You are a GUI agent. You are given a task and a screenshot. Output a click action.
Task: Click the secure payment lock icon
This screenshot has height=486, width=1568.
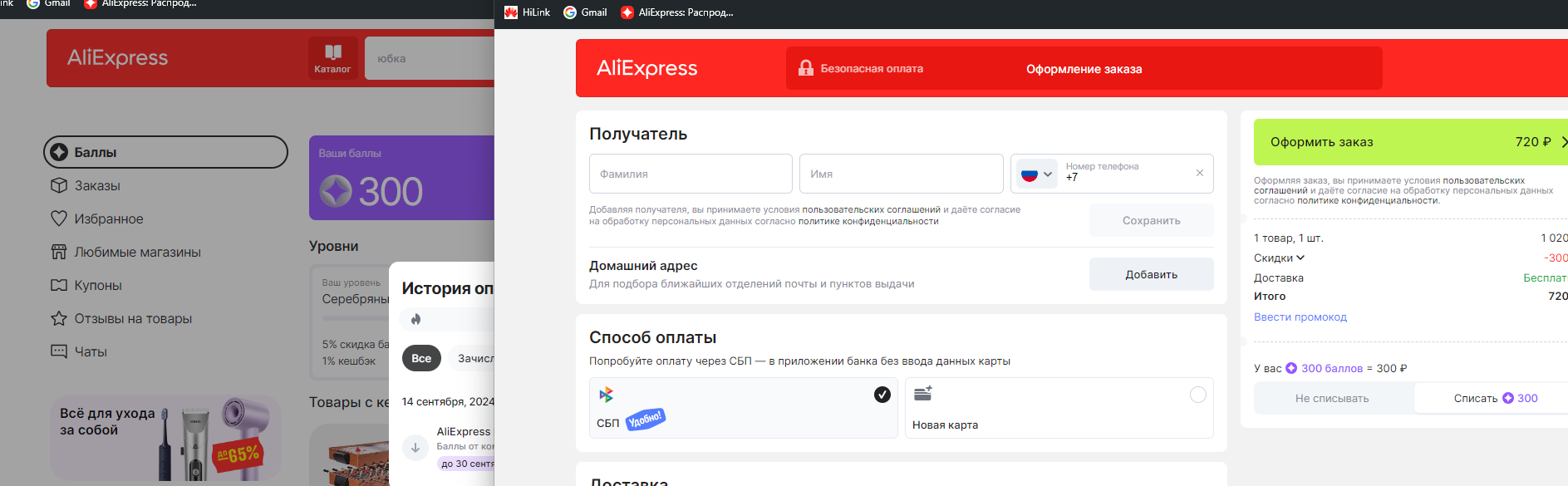(x=805, y=68)
